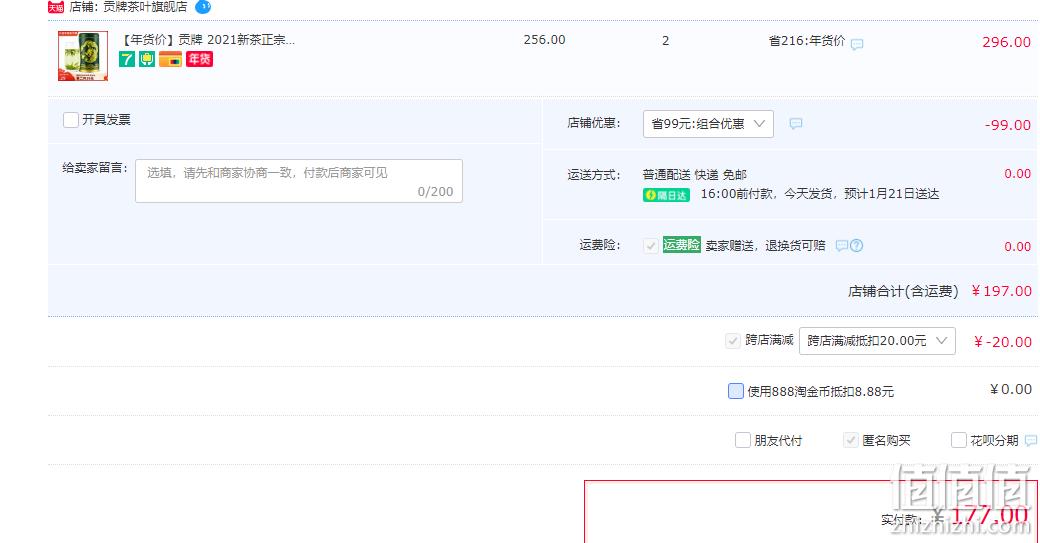
Task: Click shipping method text 普通配送 快递 免邮
Action: pyautogui.click(x=694, y=175)
